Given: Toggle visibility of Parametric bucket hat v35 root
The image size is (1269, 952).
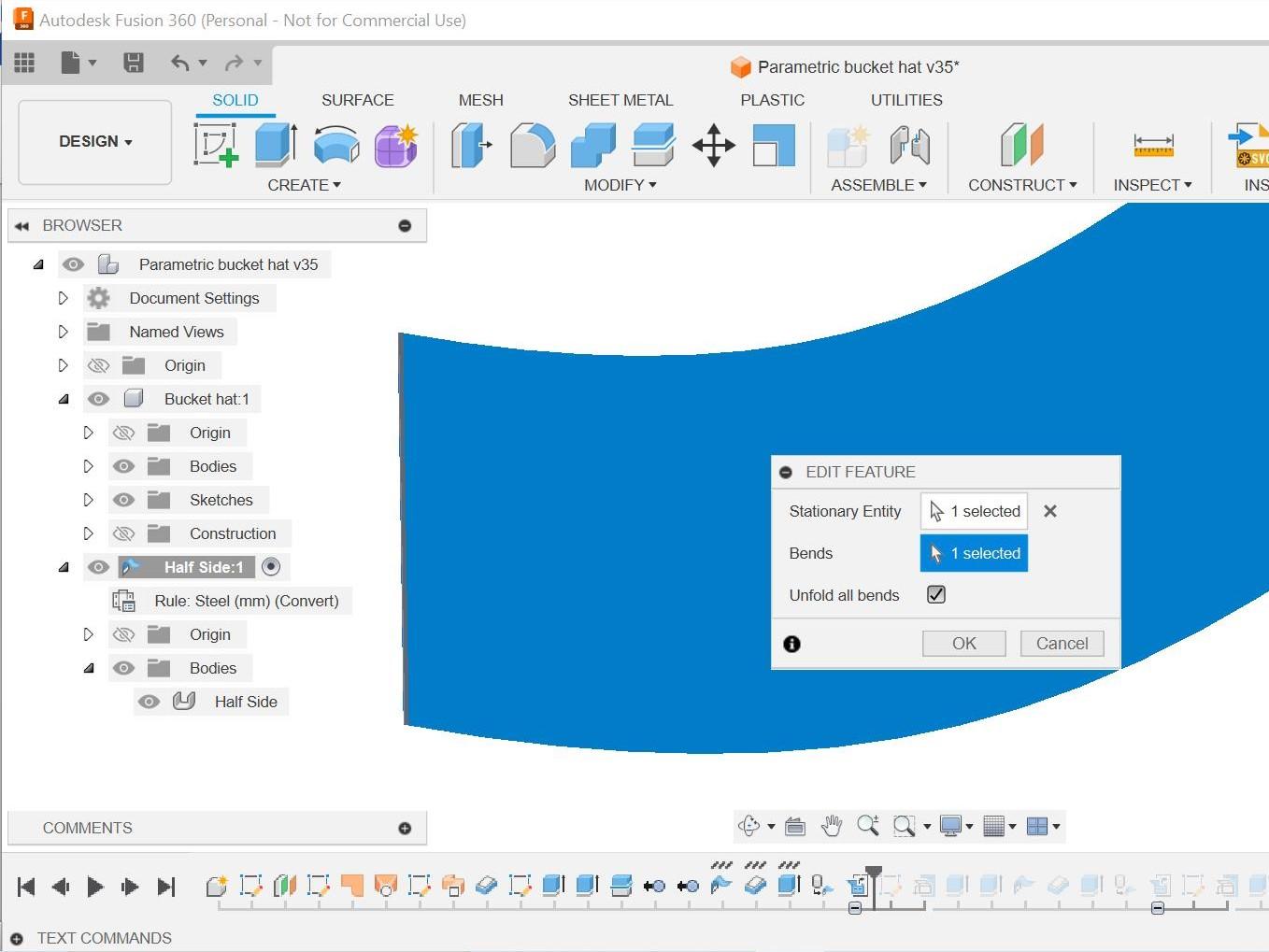Looking at the screenshot, I should click(x=73, y=264).
